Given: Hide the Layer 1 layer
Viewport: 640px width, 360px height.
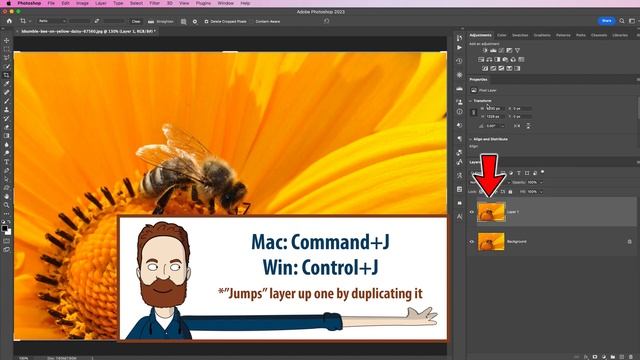Looking at the screenshot, I should click(x=471, y=212).
